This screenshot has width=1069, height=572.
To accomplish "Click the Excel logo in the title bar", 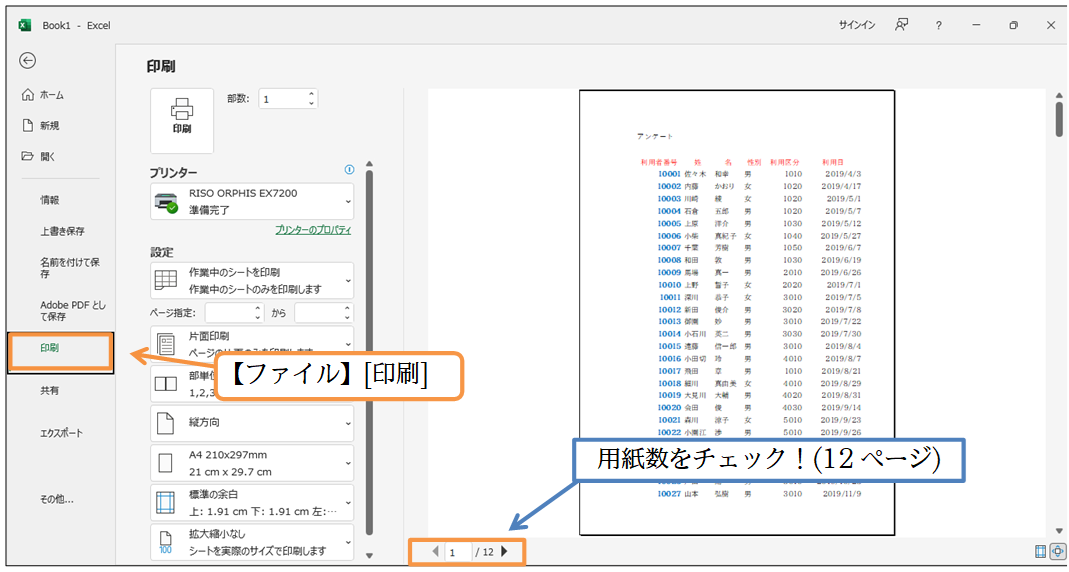I will (25, 25).
